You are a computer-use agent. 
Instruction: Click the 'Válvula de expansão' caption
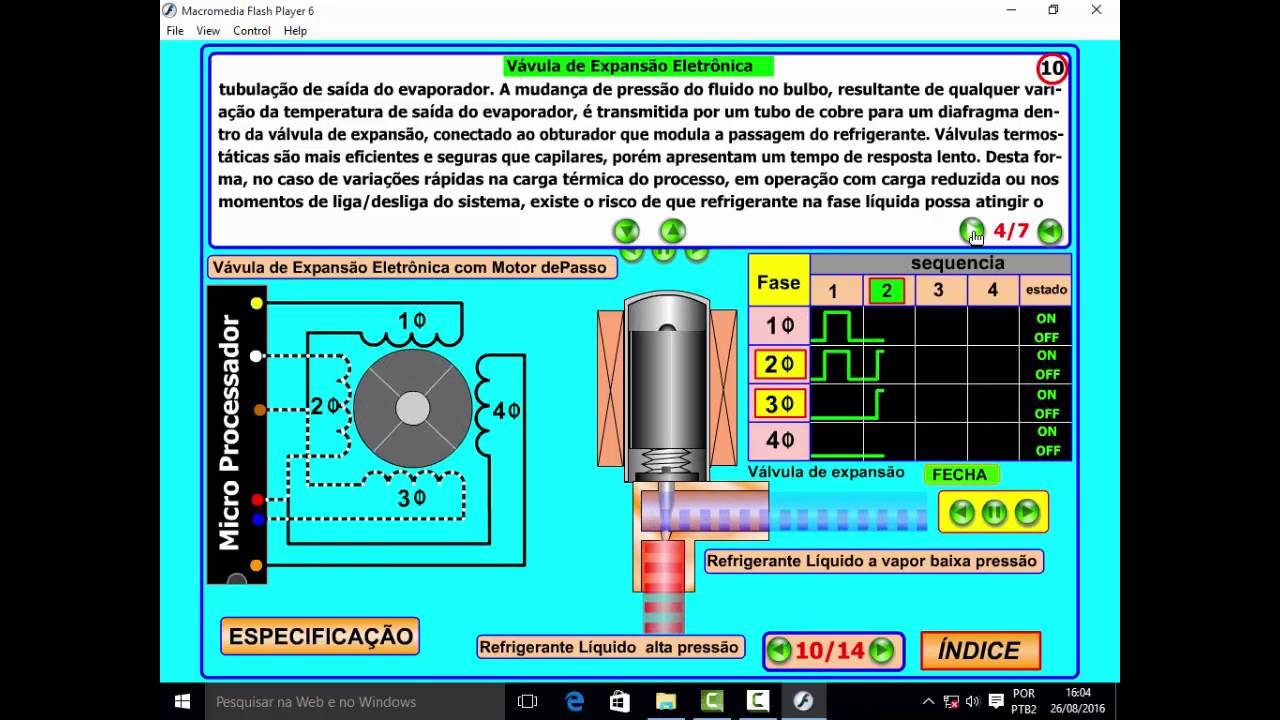pos(826,472)
